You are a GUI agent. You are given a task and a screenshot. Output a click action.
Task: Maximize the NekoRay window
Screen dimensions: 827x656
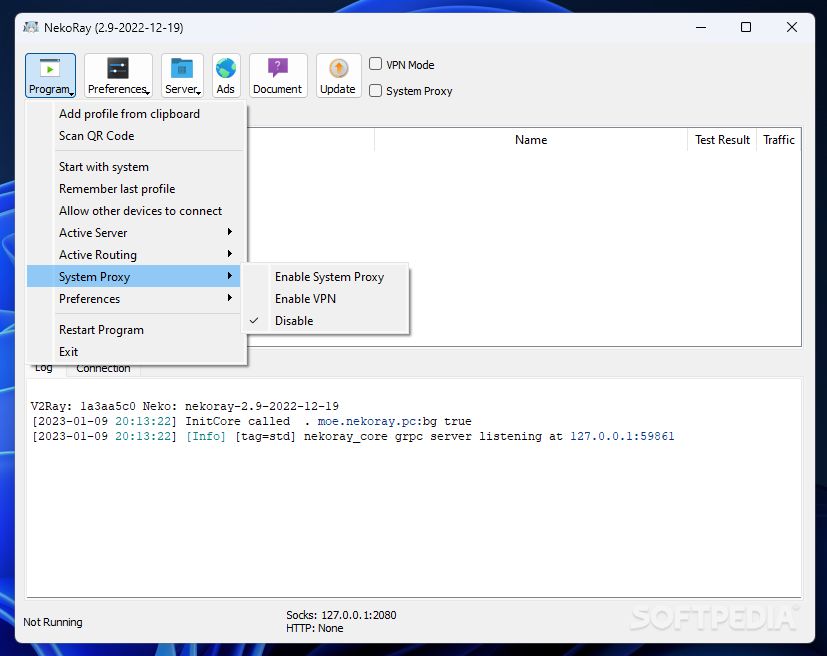[745, 28]
